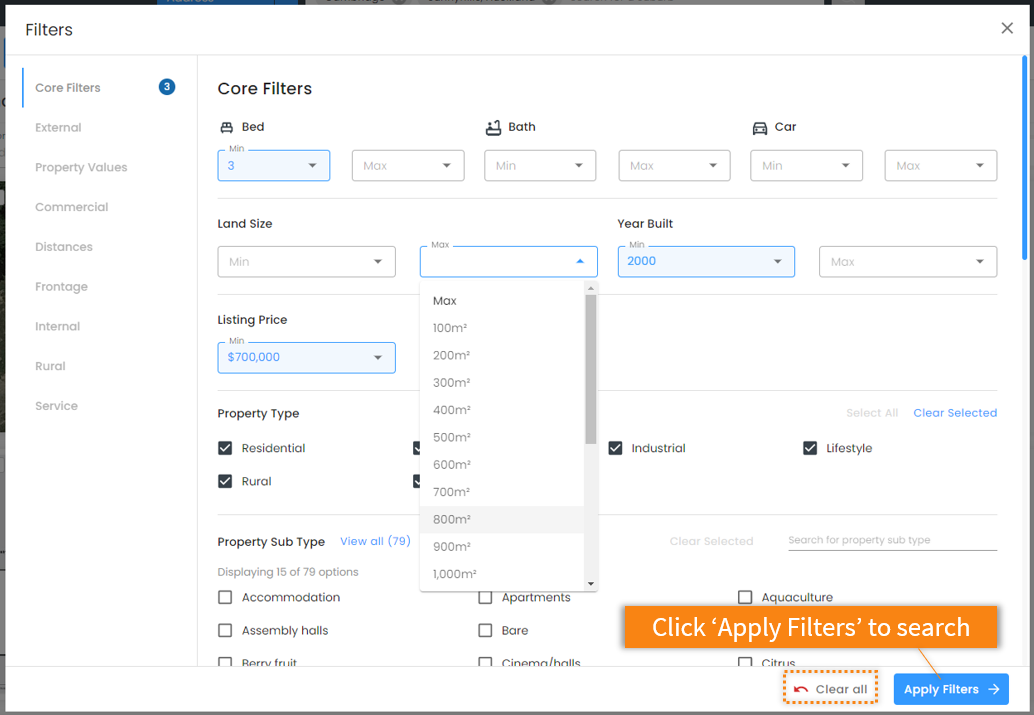This screenshot has height=715, width=1034.
Task: Open the Year Built Min dropdown showing 2000
Action: (706, 262)
